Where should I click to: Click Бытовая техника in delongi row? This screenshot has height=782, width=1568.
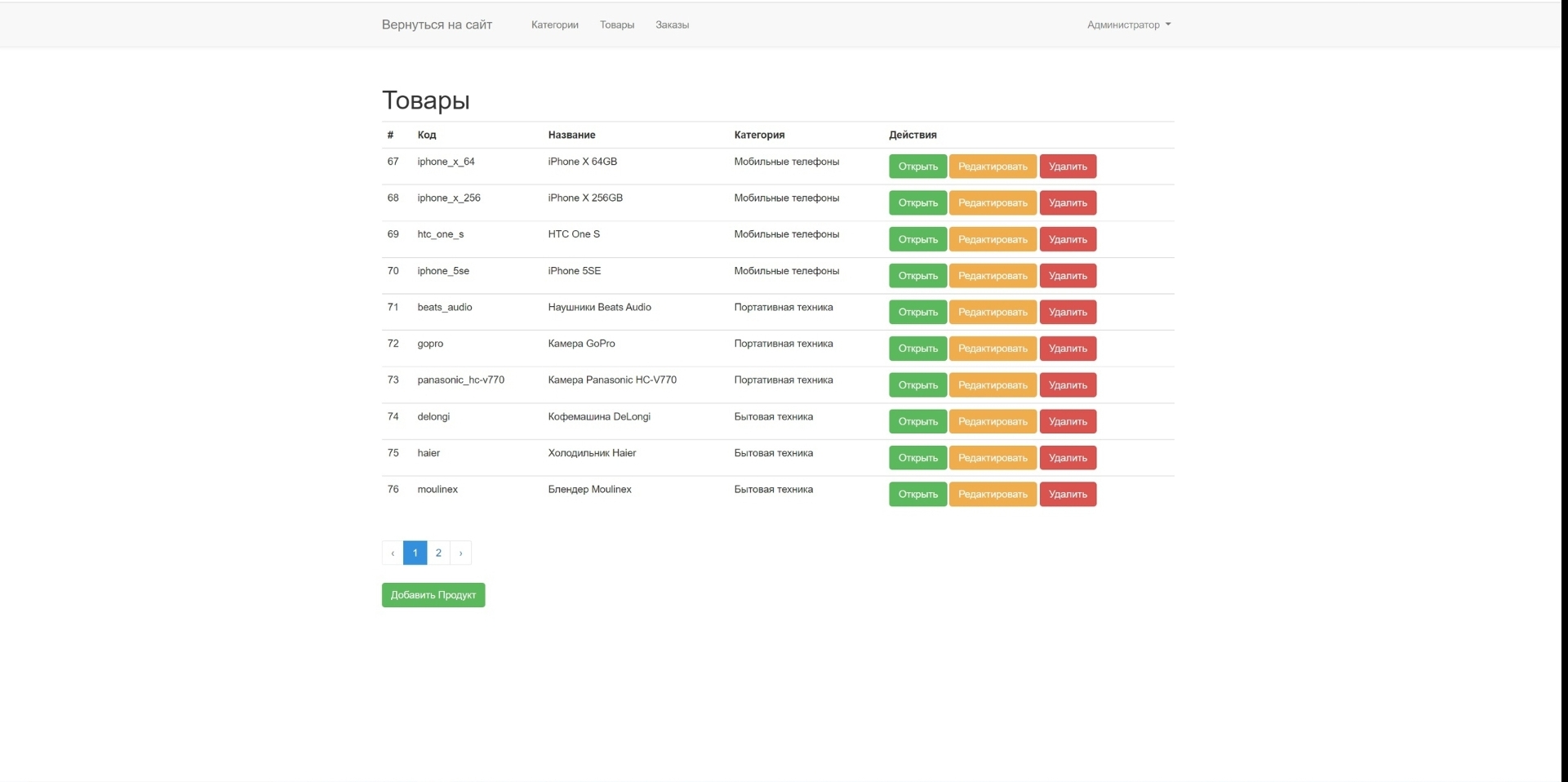773,416
